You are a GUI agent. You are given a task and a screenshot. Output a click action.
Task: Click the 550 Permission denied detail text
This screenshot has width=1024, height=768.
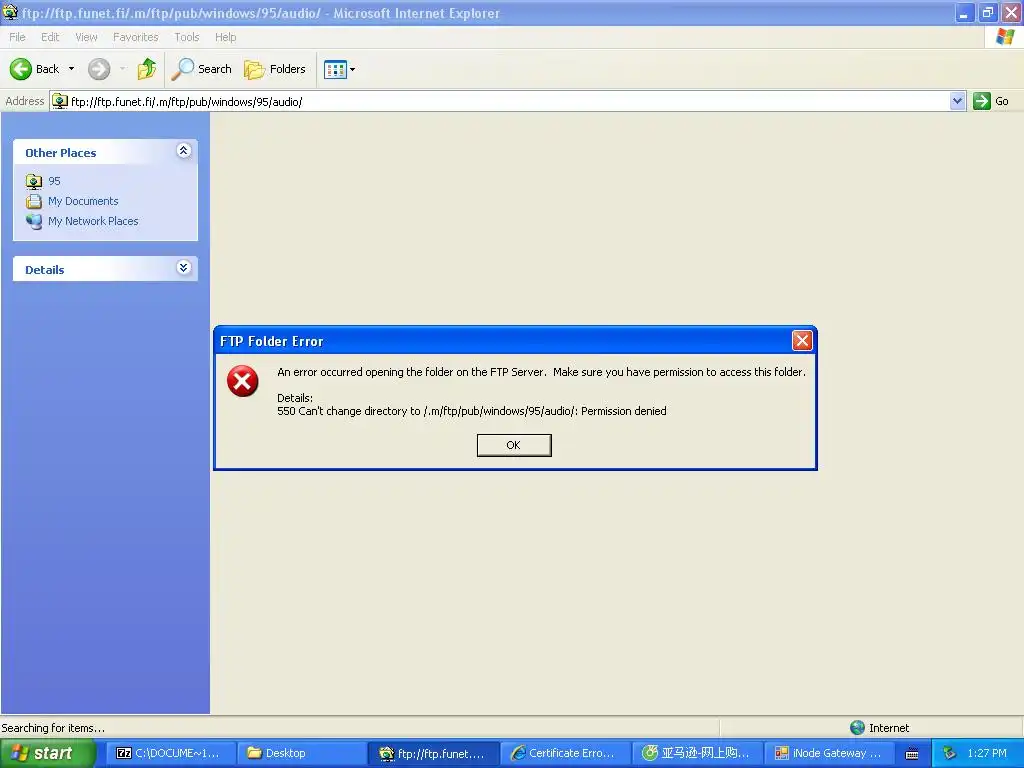point(472,411)
